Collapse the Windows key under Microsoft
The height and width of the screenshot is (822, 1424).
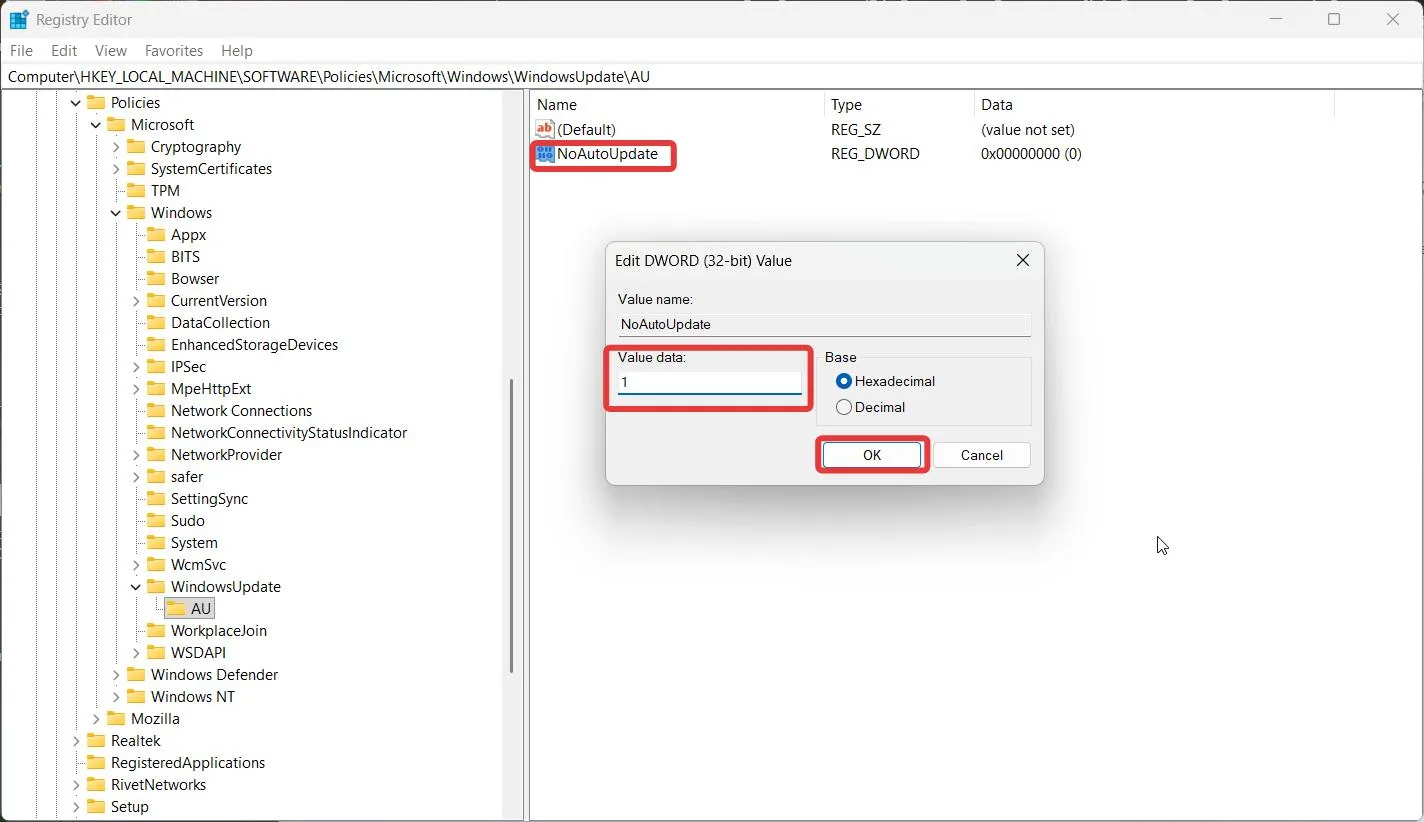pos(116,213)
